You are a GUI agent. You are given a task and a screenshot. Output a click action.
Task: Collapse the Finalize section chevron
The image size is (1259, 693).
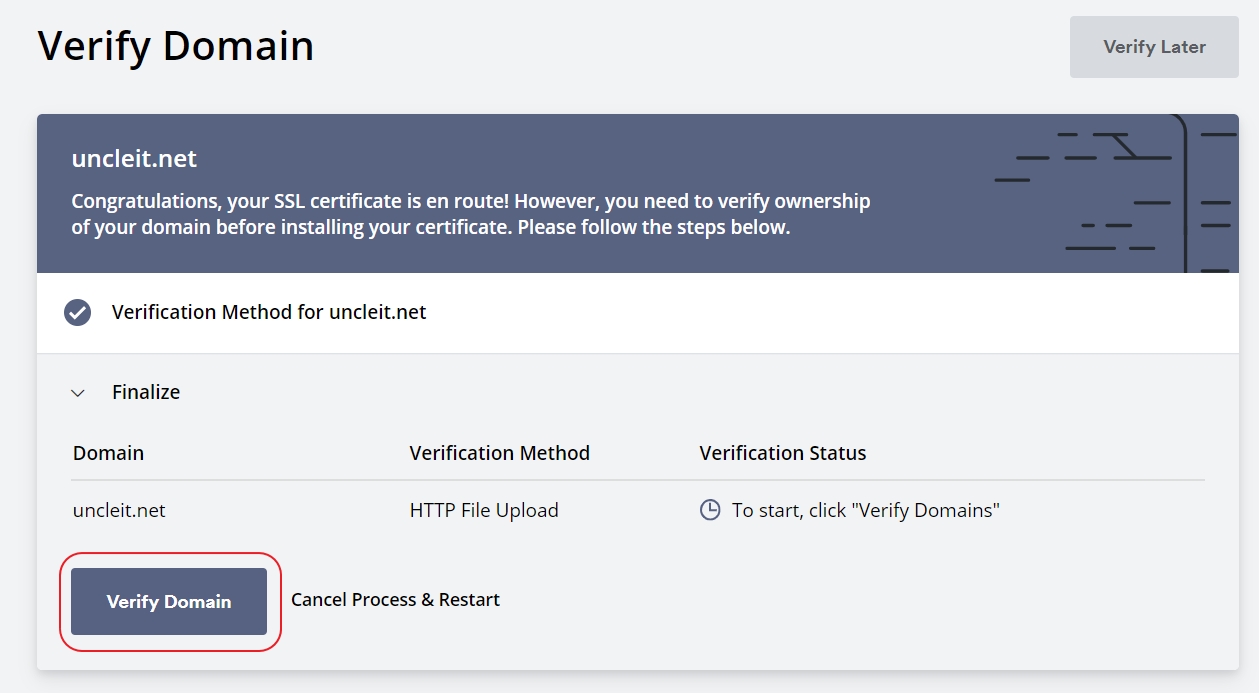pyautogui.click(x=78, y=393)
